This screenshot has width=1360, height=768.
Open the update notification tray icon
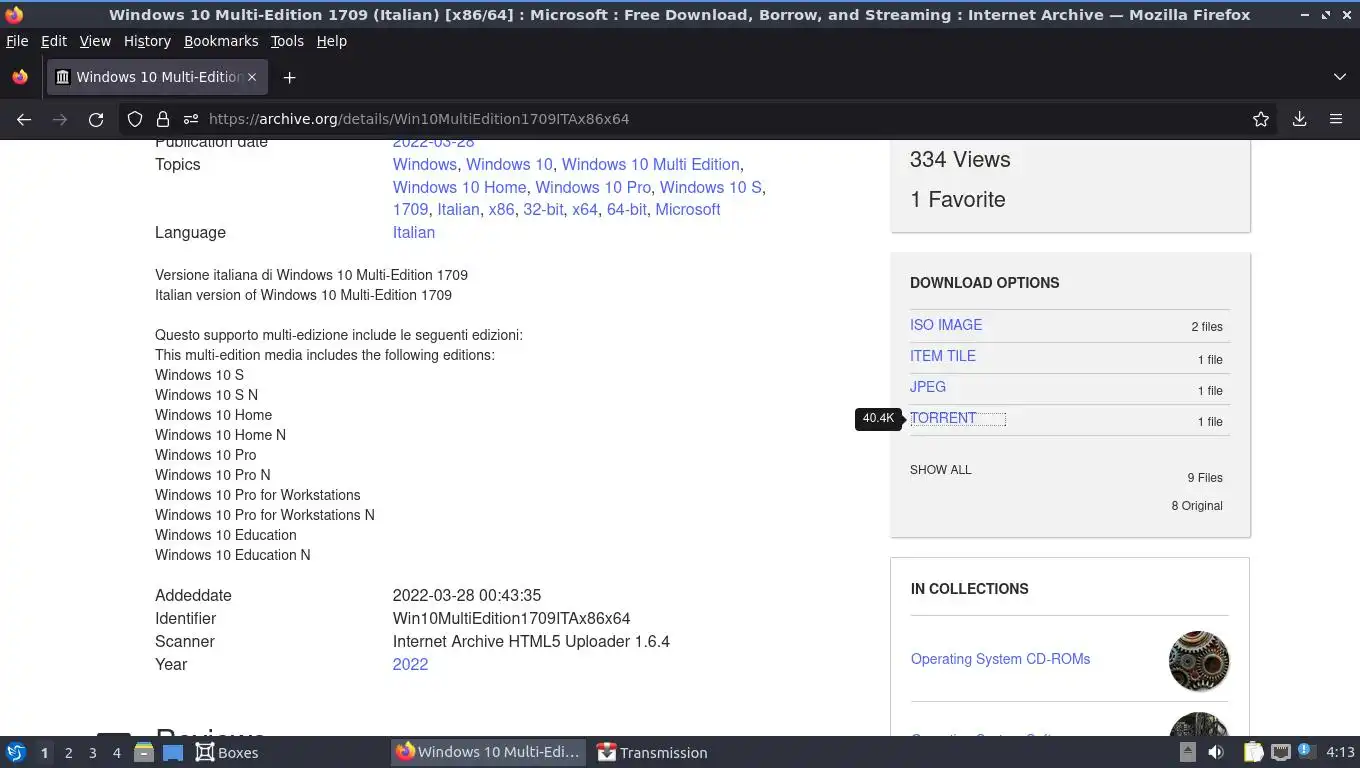[x=1305, y=751]
